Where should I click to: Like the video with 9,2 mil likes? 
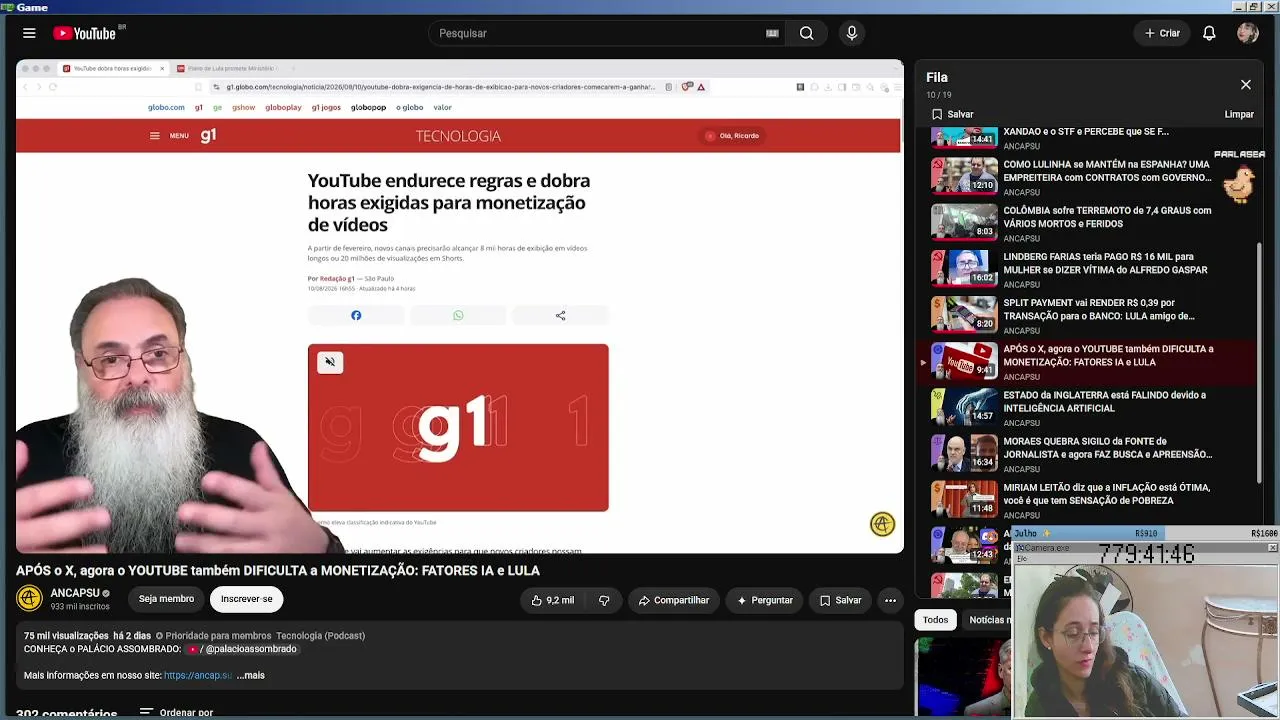[553, 600]
